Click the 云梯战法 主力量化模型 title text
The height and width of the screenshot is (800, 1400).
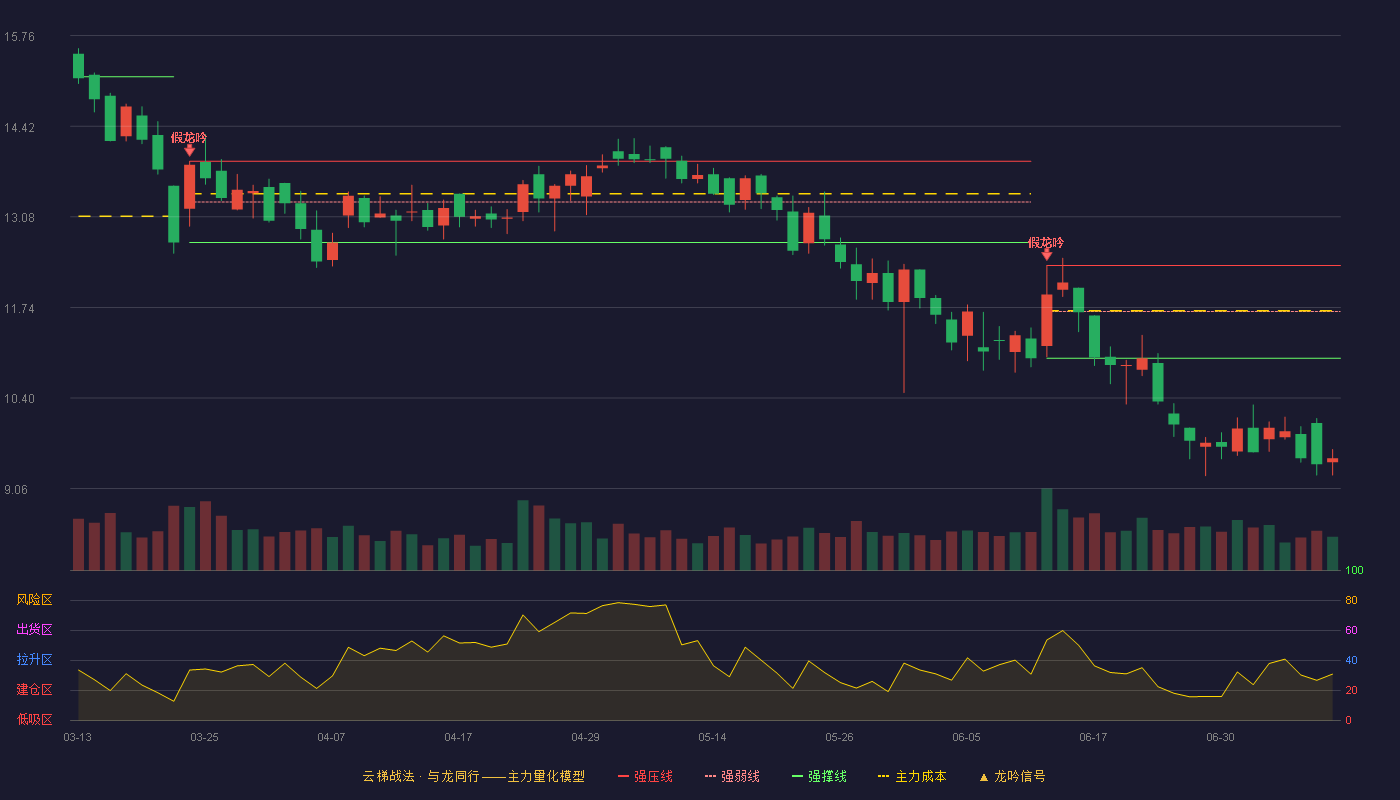tap(473, 776)
